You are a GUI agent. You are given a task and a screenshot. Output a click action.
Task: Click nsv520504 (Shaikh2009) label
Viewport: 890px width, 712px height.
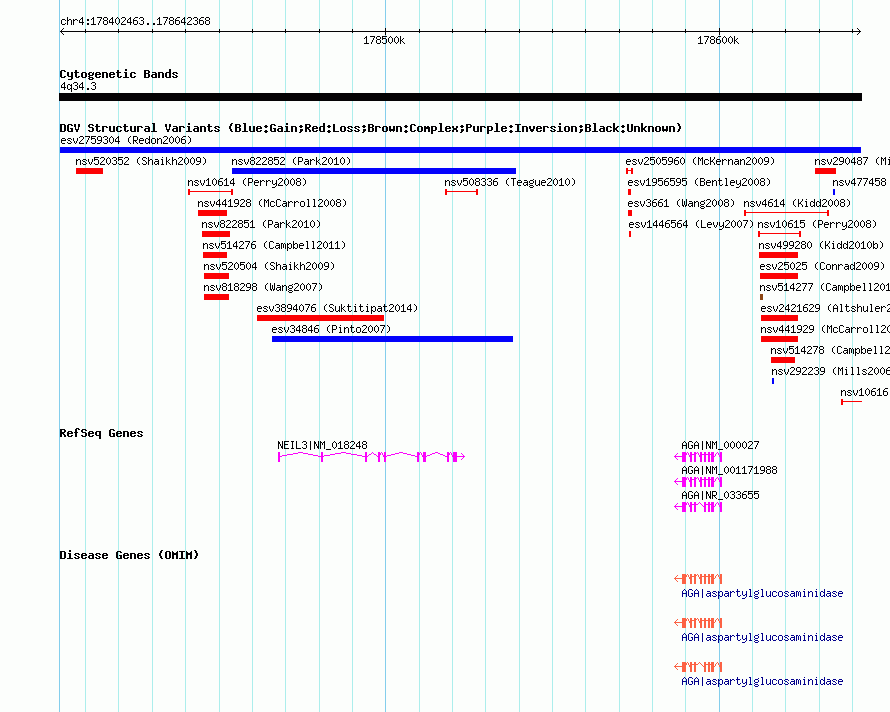269,266
